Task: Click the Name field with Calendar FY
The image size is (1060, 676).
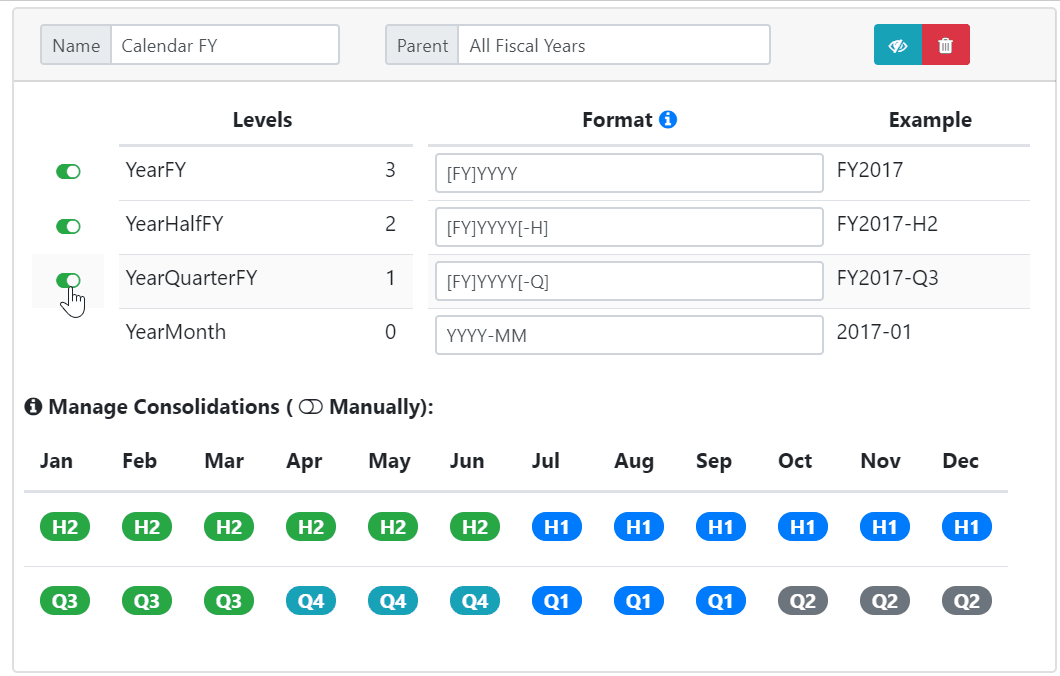Action: (224, 45)
